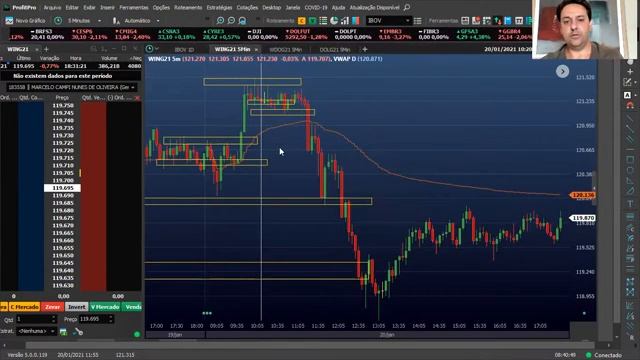Switch to the WDOG21 5Min chart tab
The width and height of the screenshot is (640, 360).
285,49
